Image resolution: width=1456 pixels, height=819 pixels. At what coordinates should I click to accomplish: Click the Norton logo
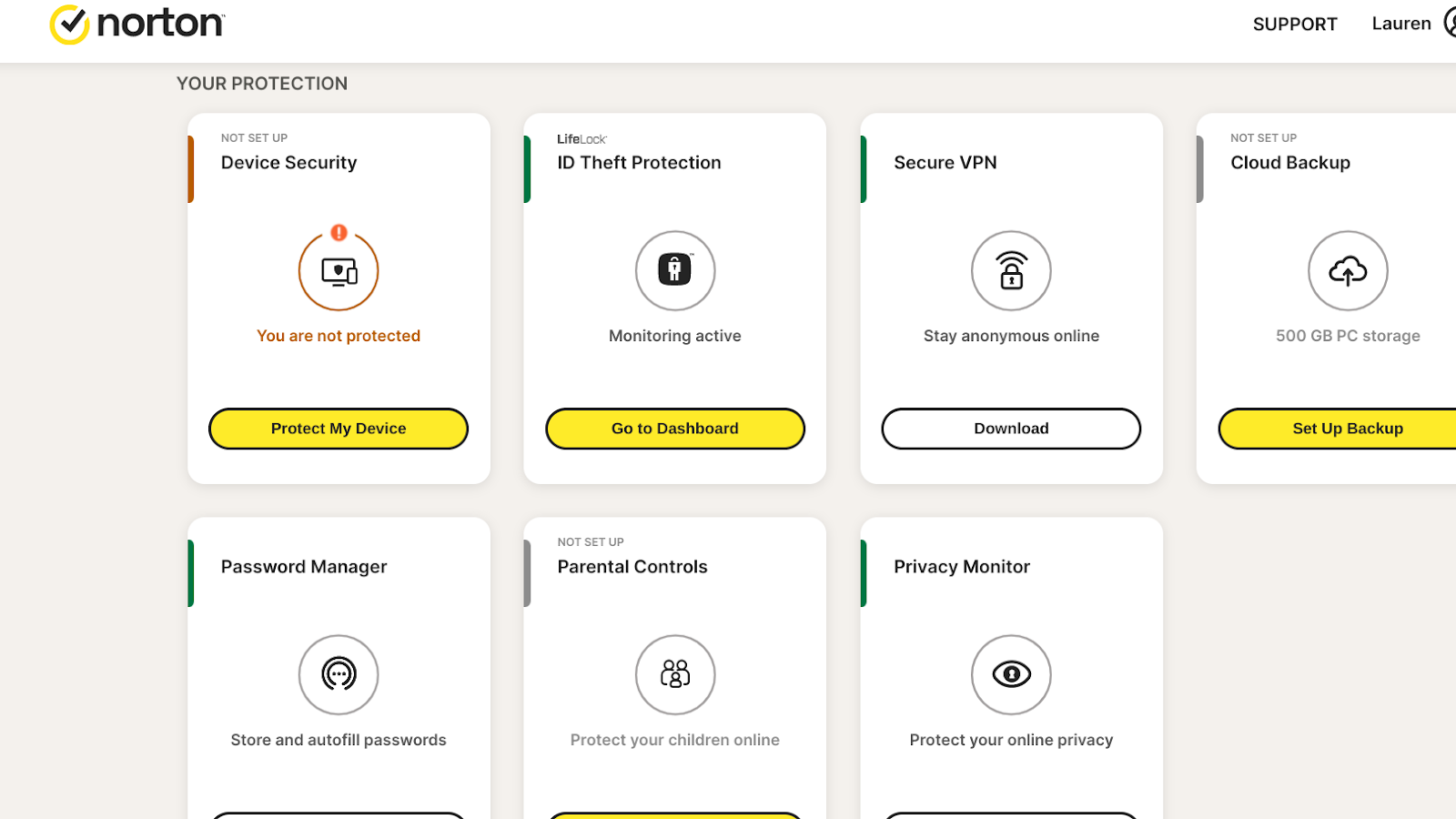click(x=137, y=24)
